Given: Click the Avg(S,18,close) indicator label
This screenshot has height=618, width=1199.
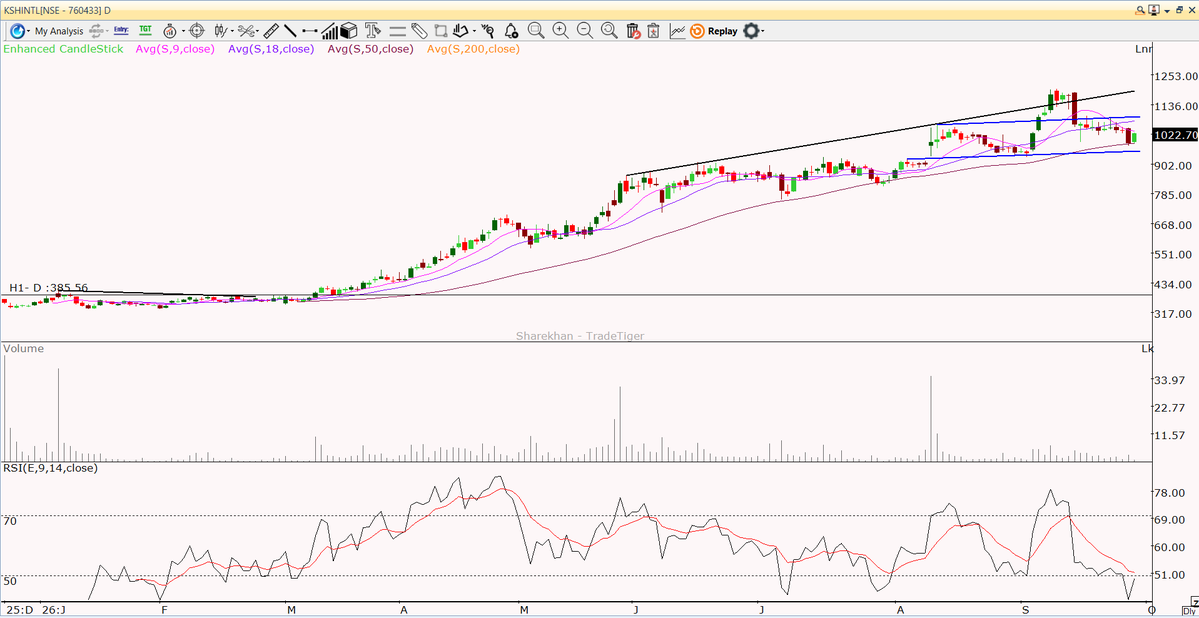Looking at the screenshot, I should tap(271, 49).
